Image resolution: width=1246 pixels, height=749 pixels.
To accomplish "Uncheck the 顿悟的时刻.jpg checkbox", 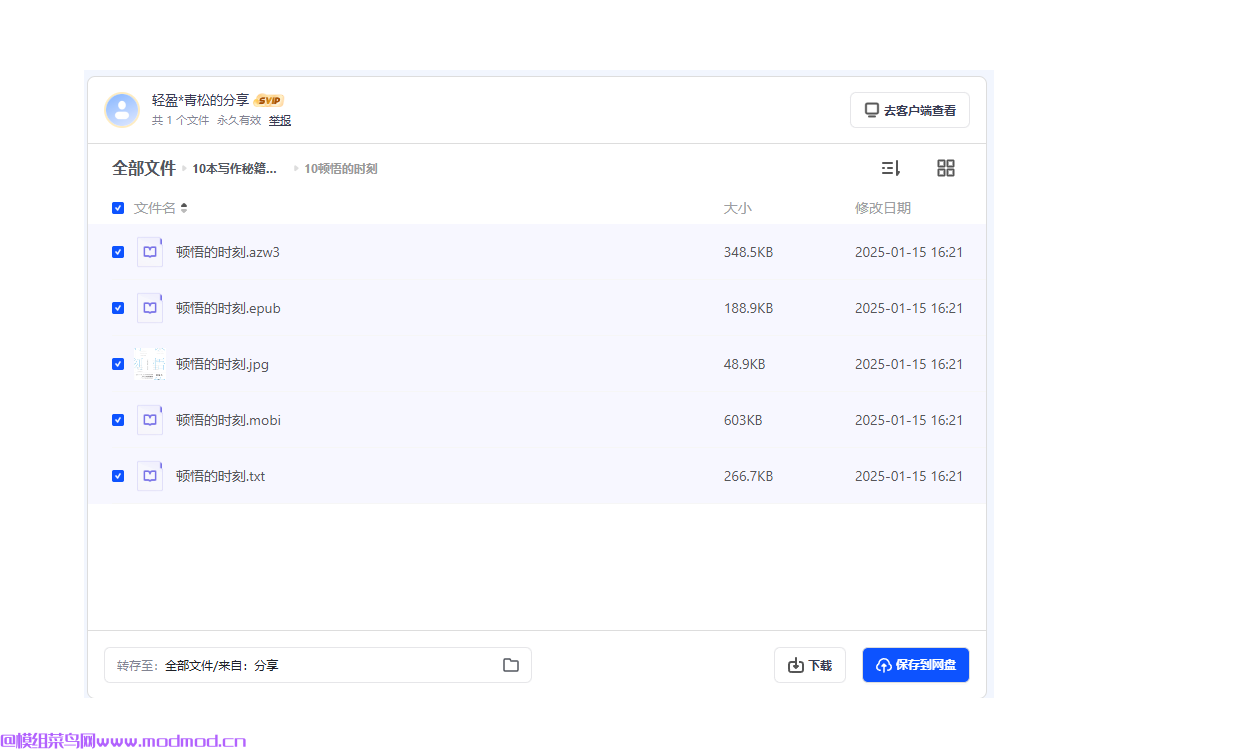I will [x=118, y=364].
